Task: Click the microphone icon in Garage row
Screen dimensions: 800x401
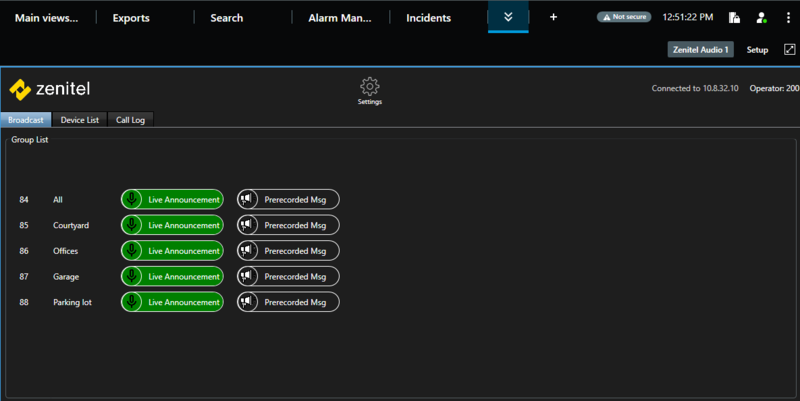Action: 133,276
